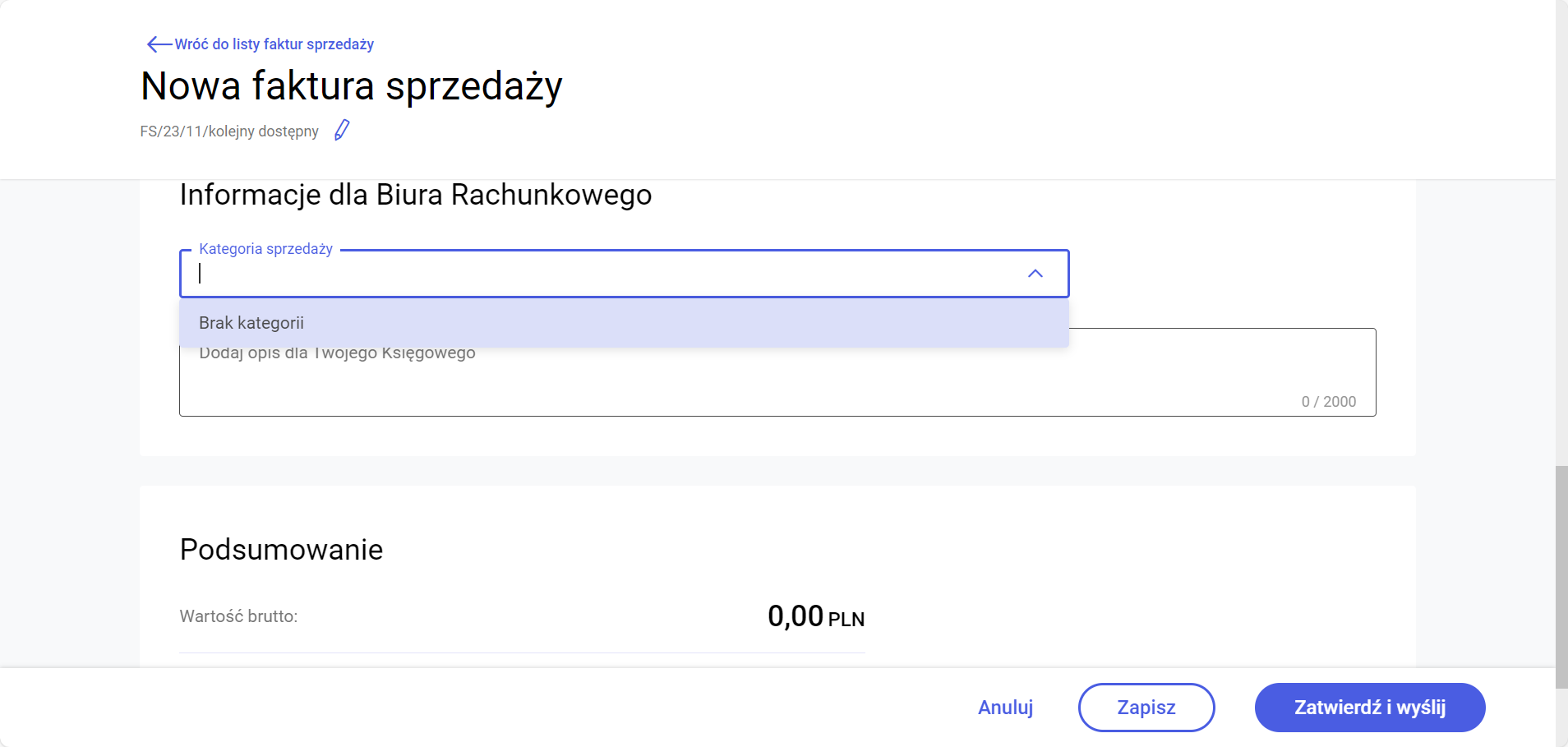1568x747 pixels.
Task: Click the 'Nowa faktura sprzedaży' heading
Action: [351, 86]
